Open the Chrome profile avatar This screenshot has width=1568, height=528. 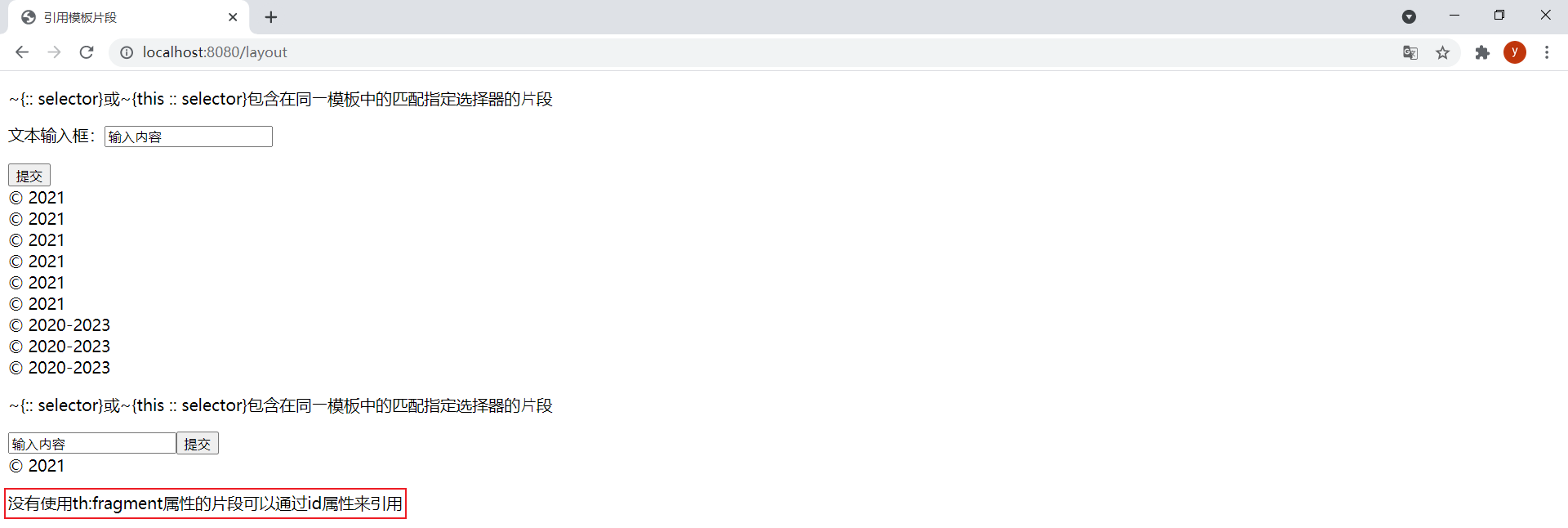(1515, 52)
